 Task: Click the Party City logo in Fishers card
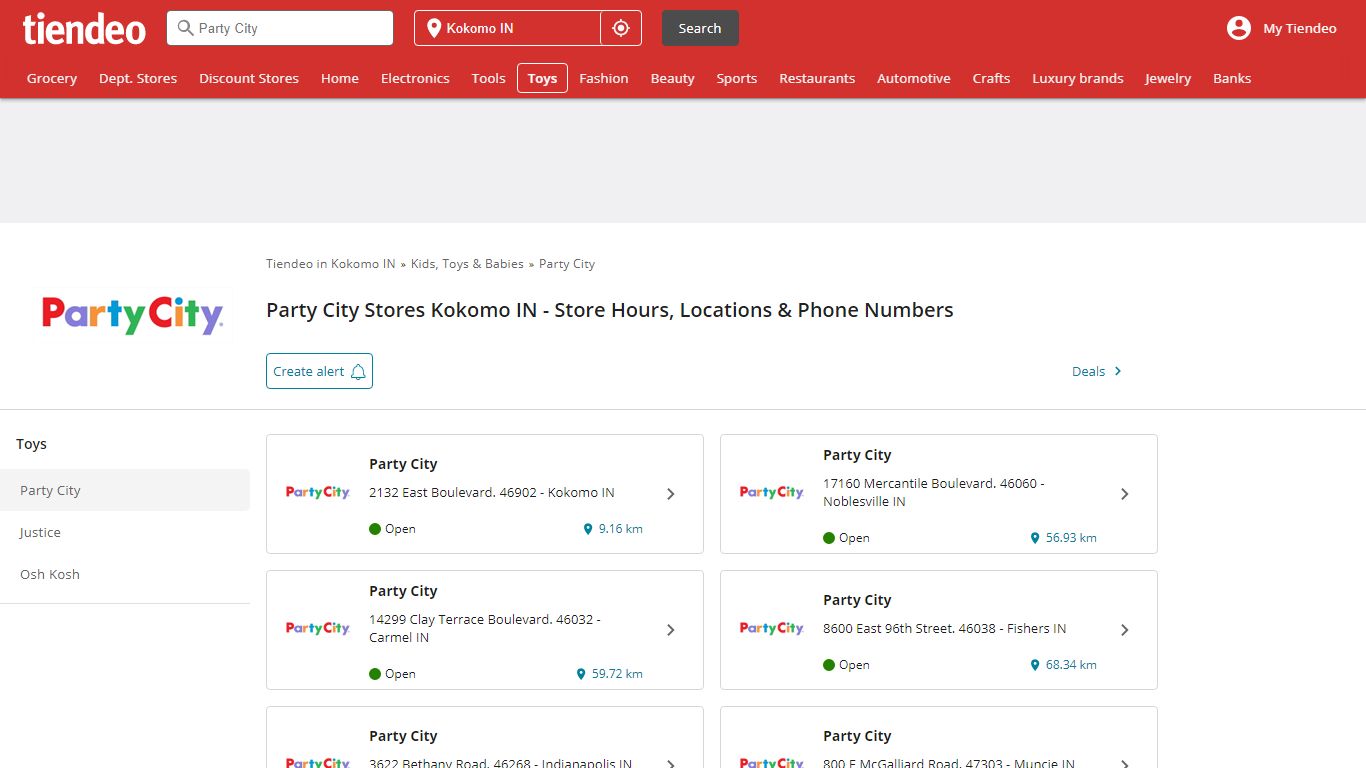pos(772,628)
